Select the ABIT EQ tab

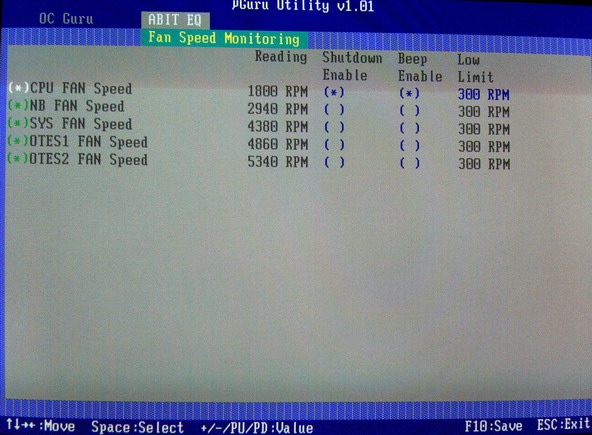coord(175,20)
